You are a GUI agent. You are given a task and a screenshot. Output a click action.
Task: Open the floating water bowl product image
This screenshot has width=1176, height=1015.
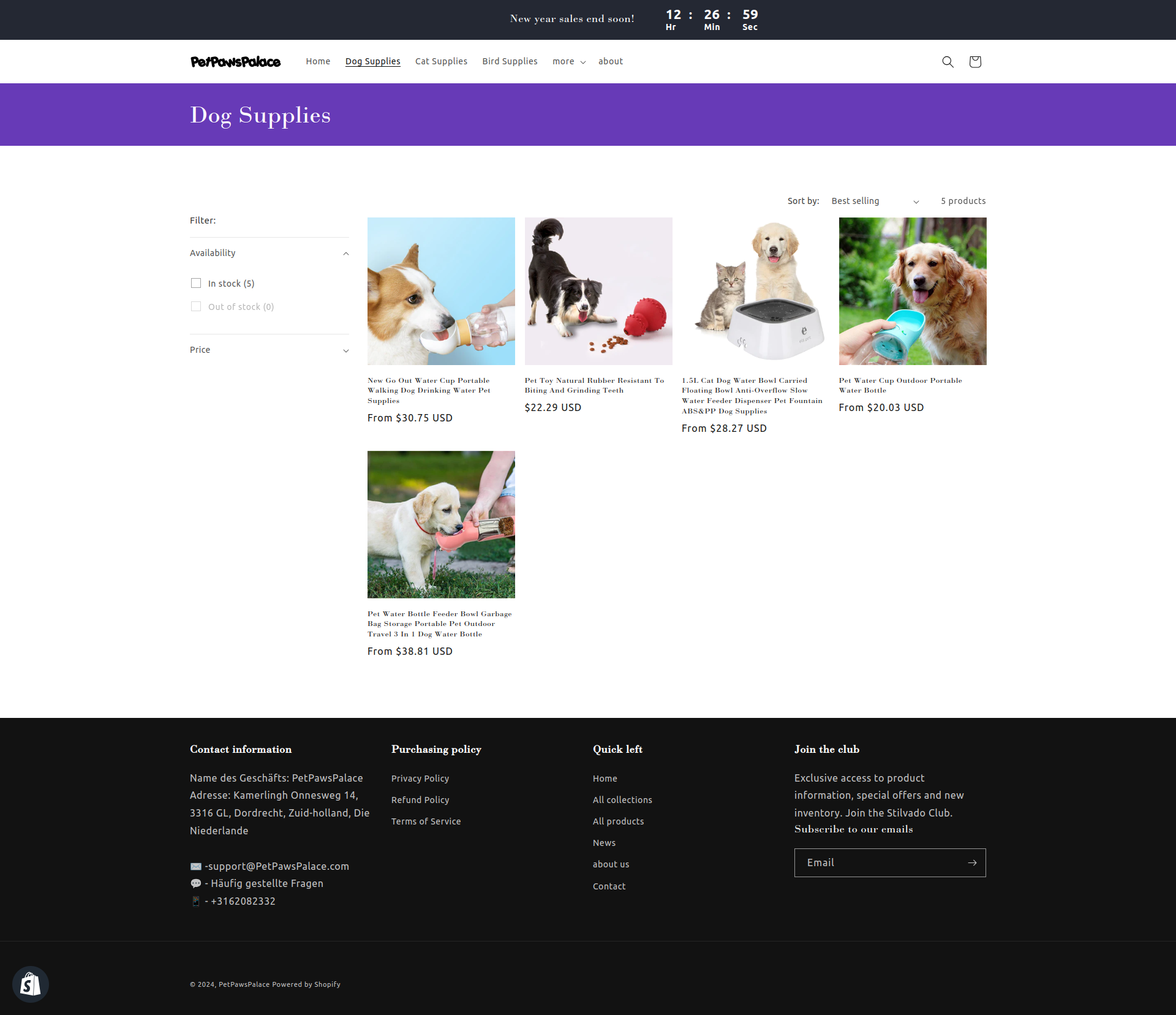coord(755,291)
